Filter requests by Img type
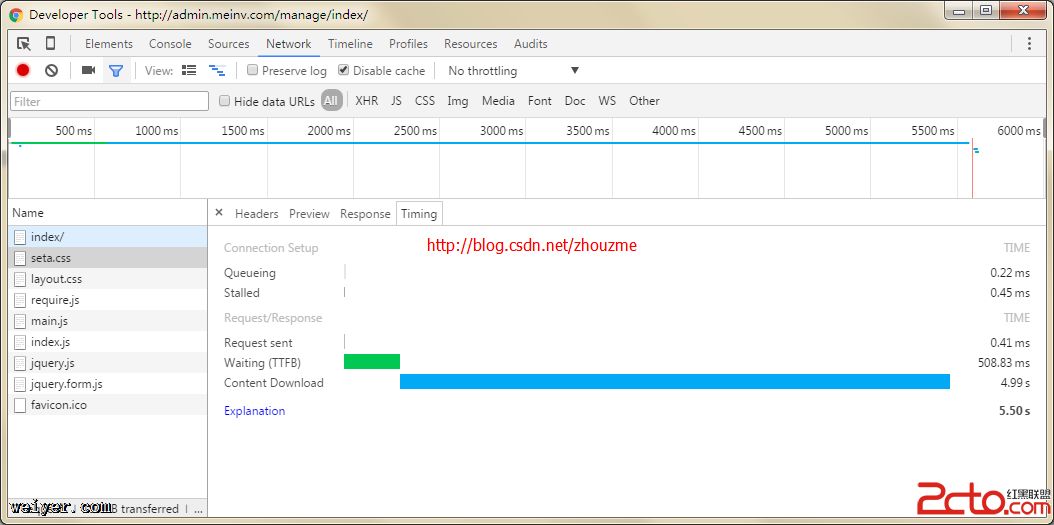Image resolution: width=1054 pixels, height=525 pixels. pos(458,101)
